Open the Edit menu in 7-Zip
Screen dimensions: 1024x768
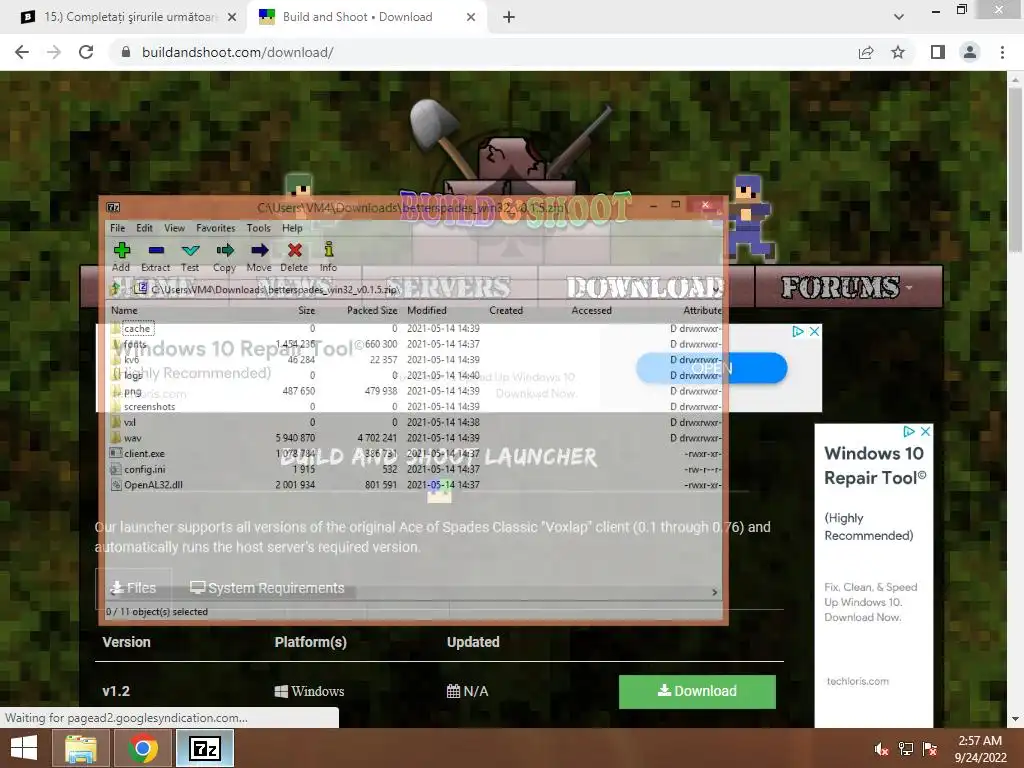point(144,228)
